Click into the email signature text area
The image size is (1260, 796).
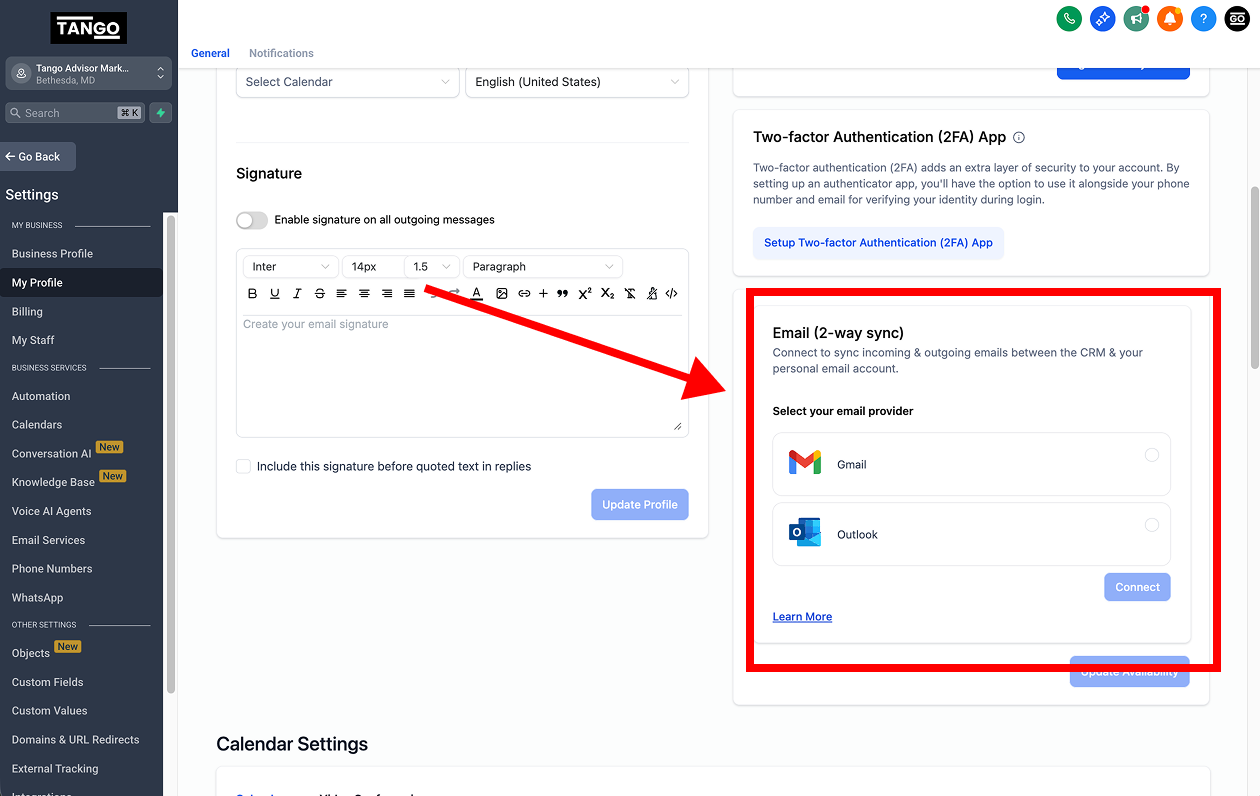[462, 374]
